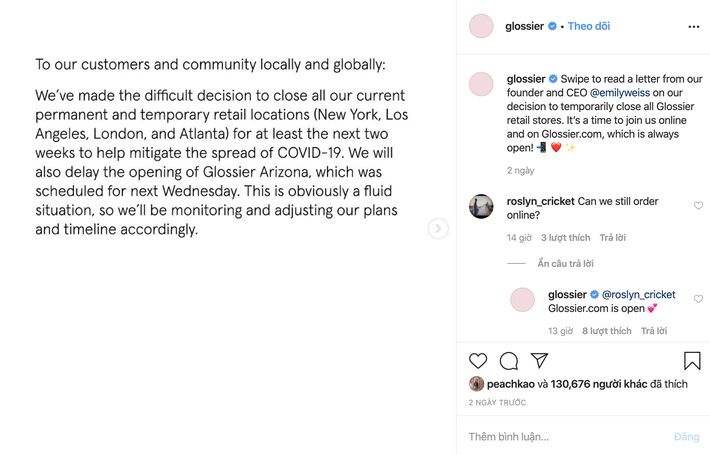Open the comment bubble icon
Image resolution: width=710 pixels, height=455 pixels.
[509, 361]
